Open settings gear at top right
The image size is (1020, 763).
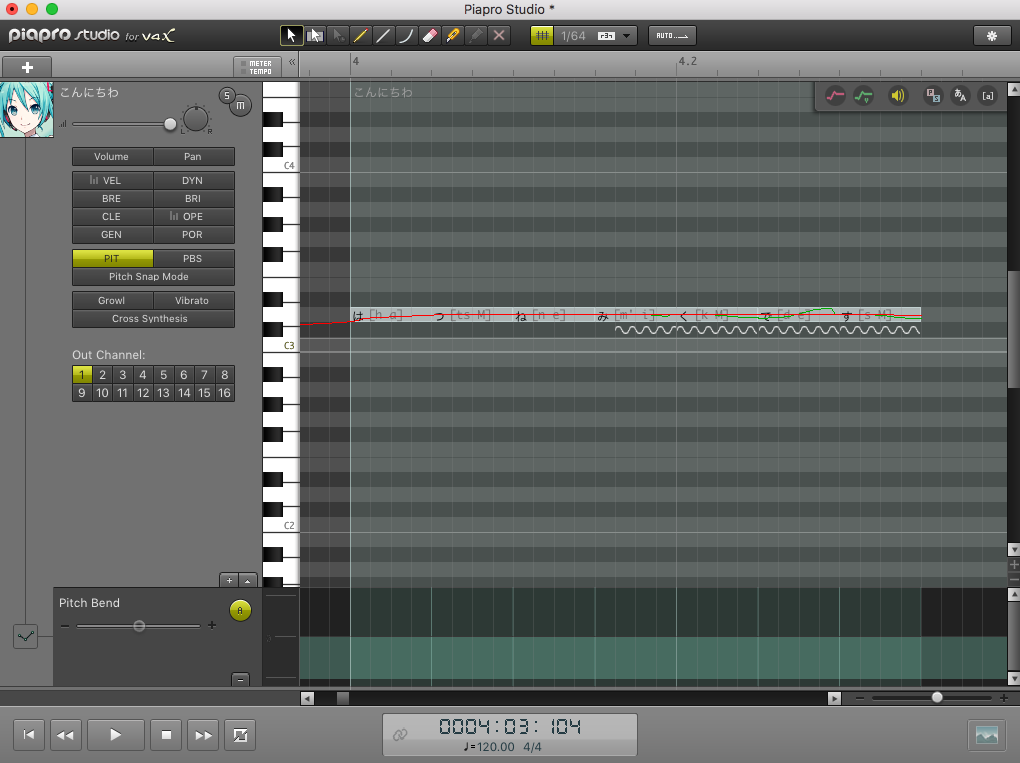[x=991, y=36]
